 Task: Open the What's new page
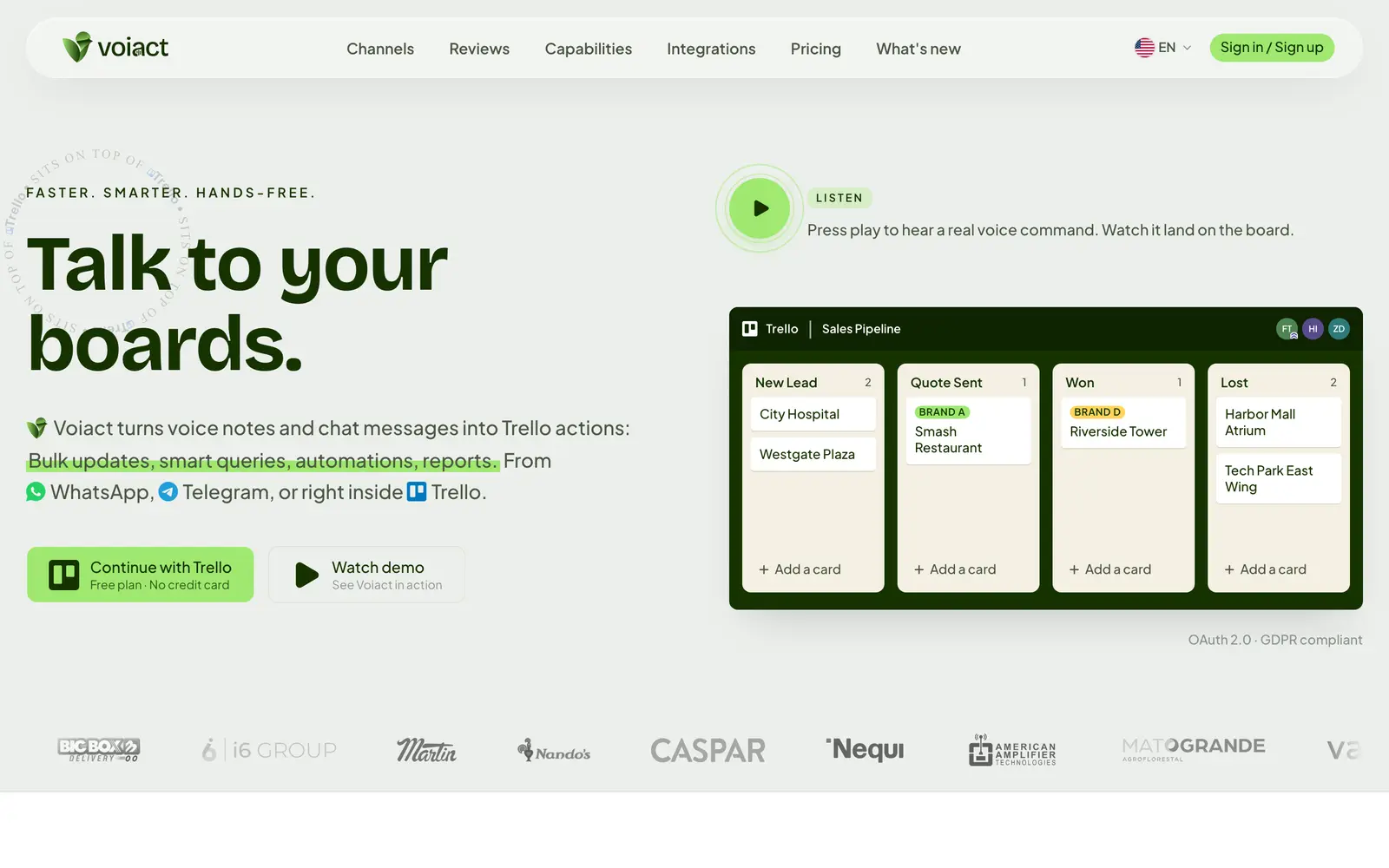pos(918,49)
